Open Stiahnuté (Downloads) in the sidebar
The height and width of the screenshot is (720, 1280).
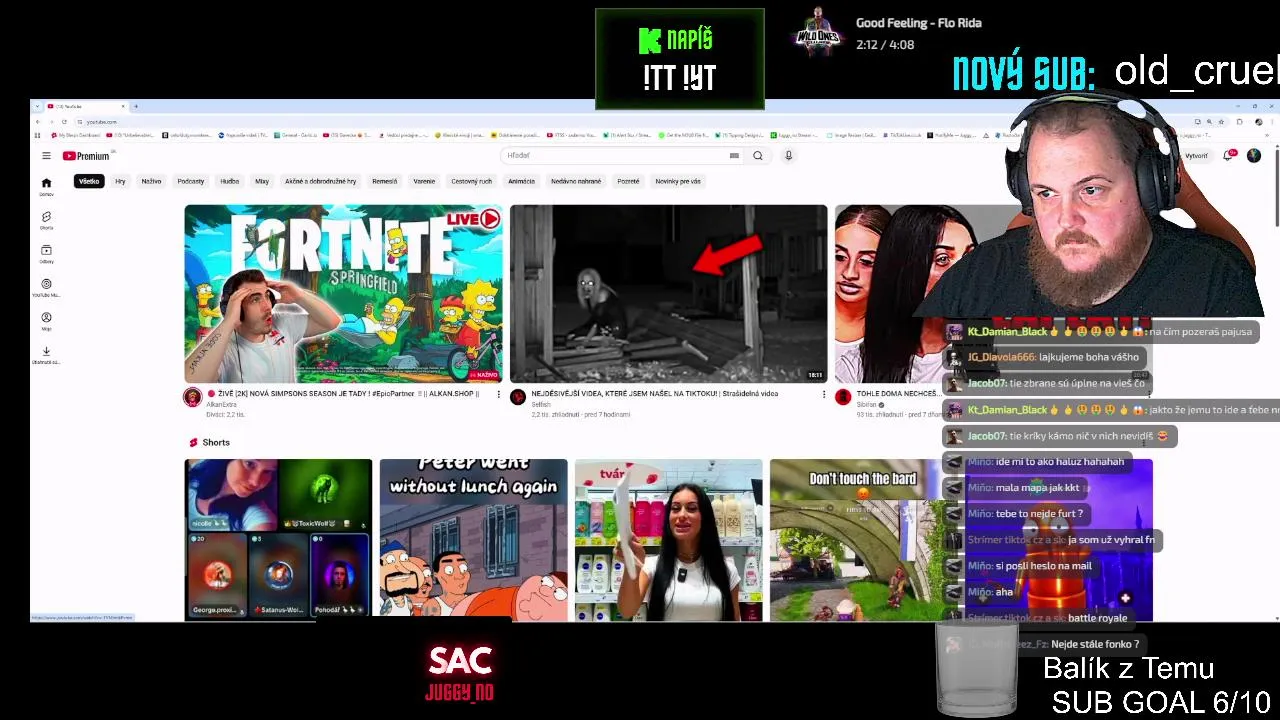(46, 355)
